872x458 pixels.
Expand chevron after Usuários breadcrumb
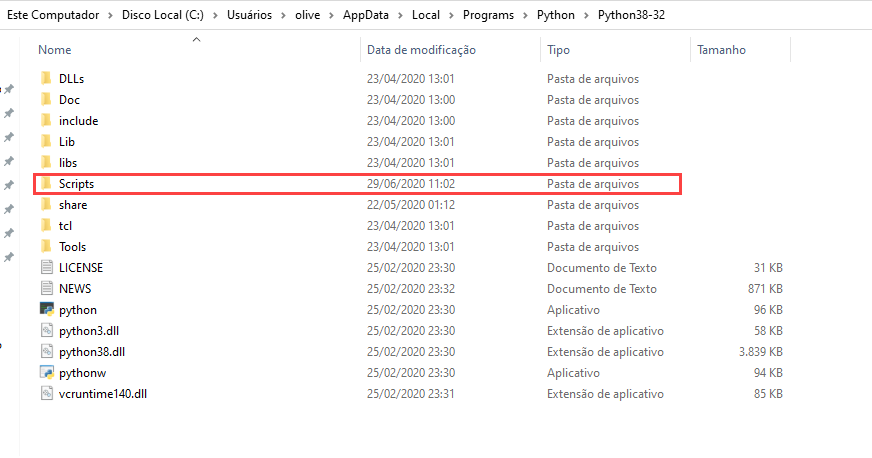(x=284, y=16)
